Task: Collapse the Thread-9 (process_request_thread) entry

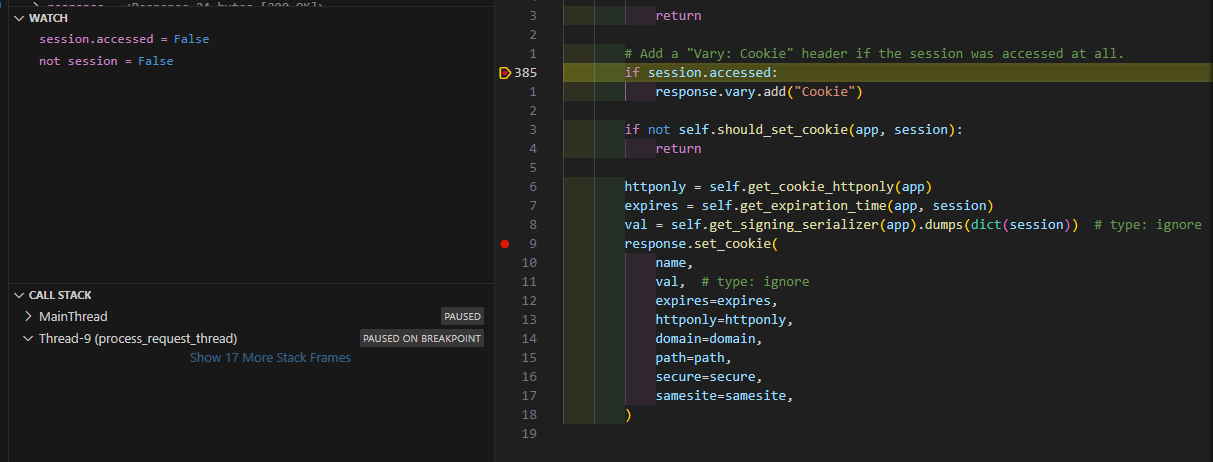Action: (28, 338)
